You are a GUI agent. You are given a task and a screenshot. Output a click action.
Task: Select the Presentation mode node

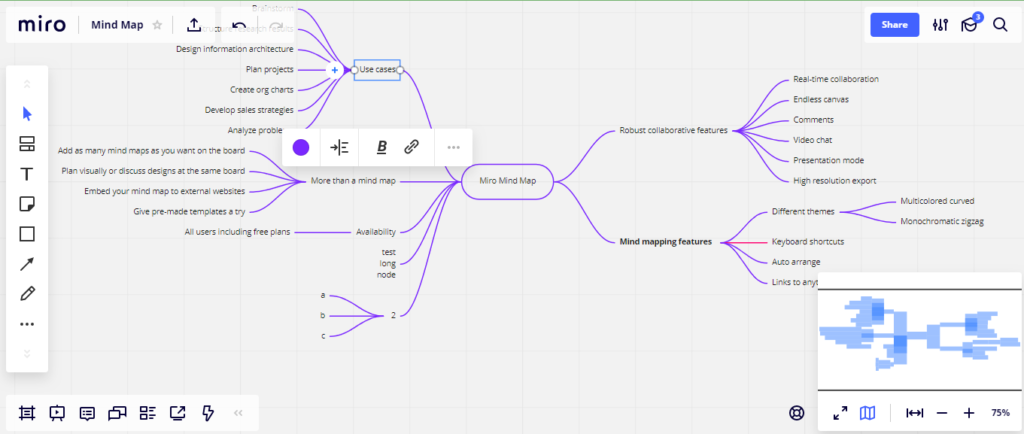828,160
